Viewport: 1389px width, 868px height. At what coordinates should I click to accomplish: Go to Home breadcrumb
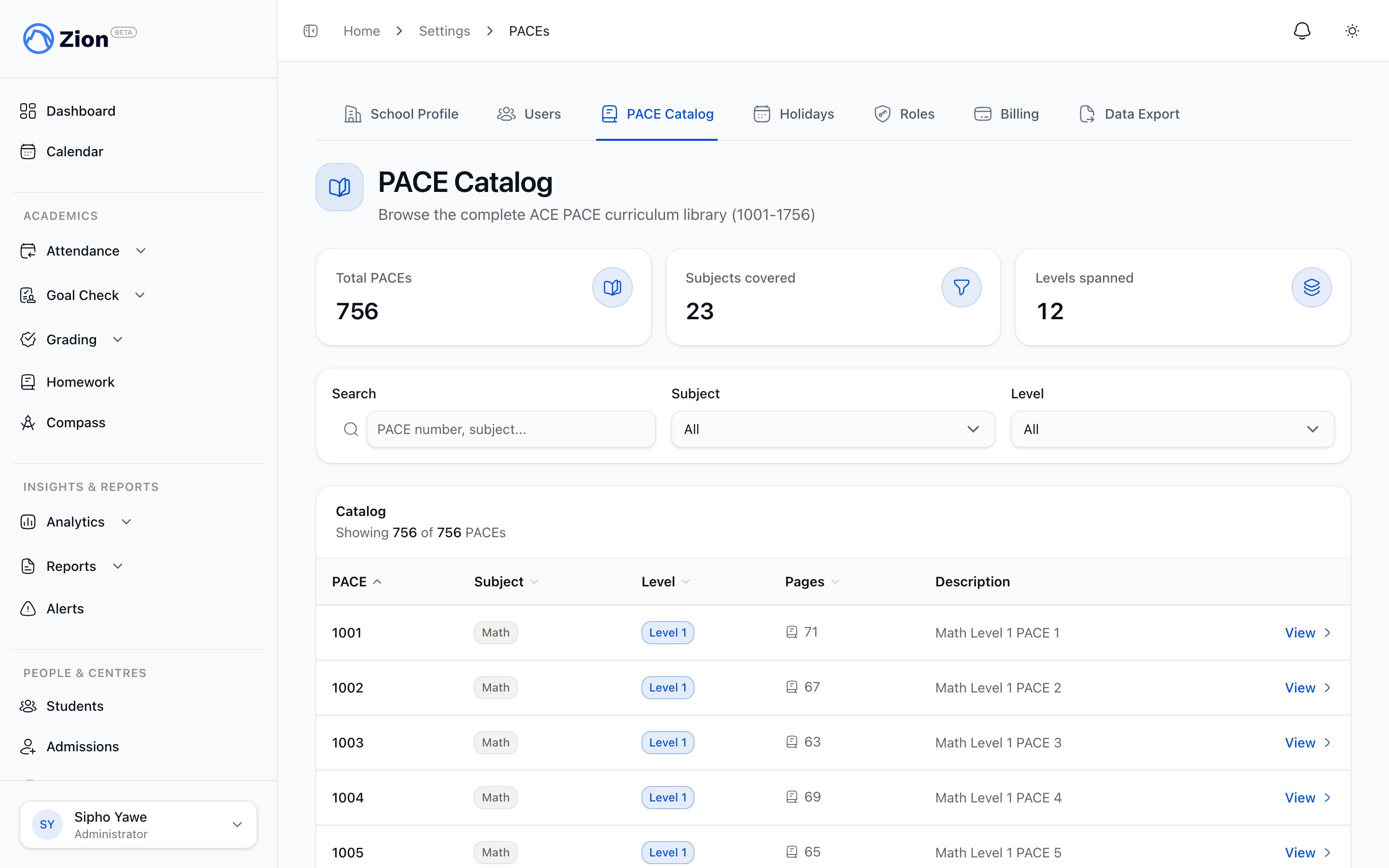[x=362, y=31]
